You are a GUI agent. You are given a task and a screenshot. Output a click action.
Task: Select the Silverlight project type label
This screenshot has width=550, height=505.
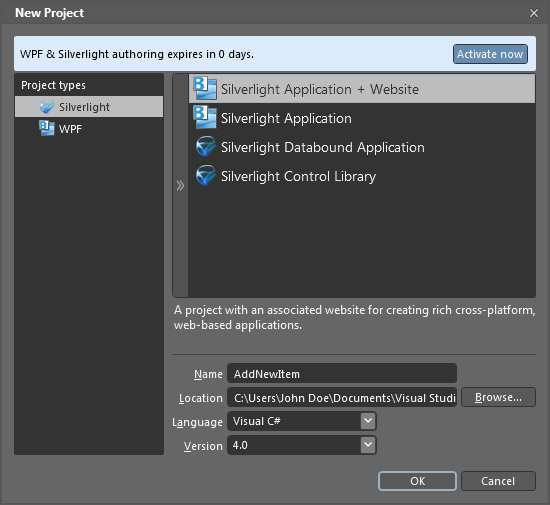[84, 107]
